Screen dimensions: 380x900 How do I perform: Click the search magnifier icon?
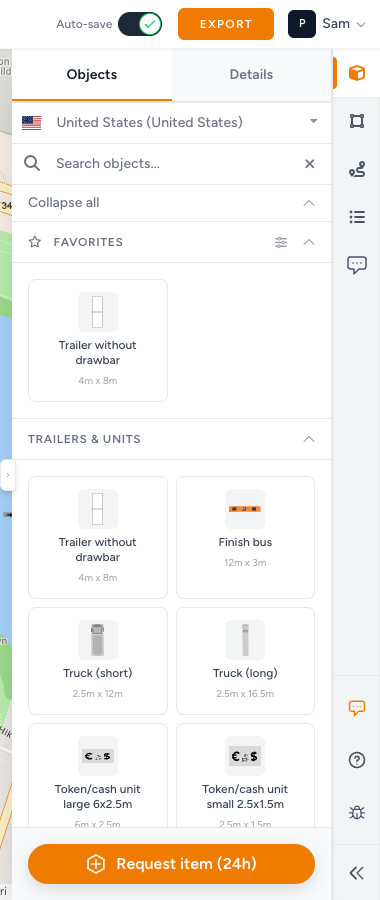coord(33,164)
